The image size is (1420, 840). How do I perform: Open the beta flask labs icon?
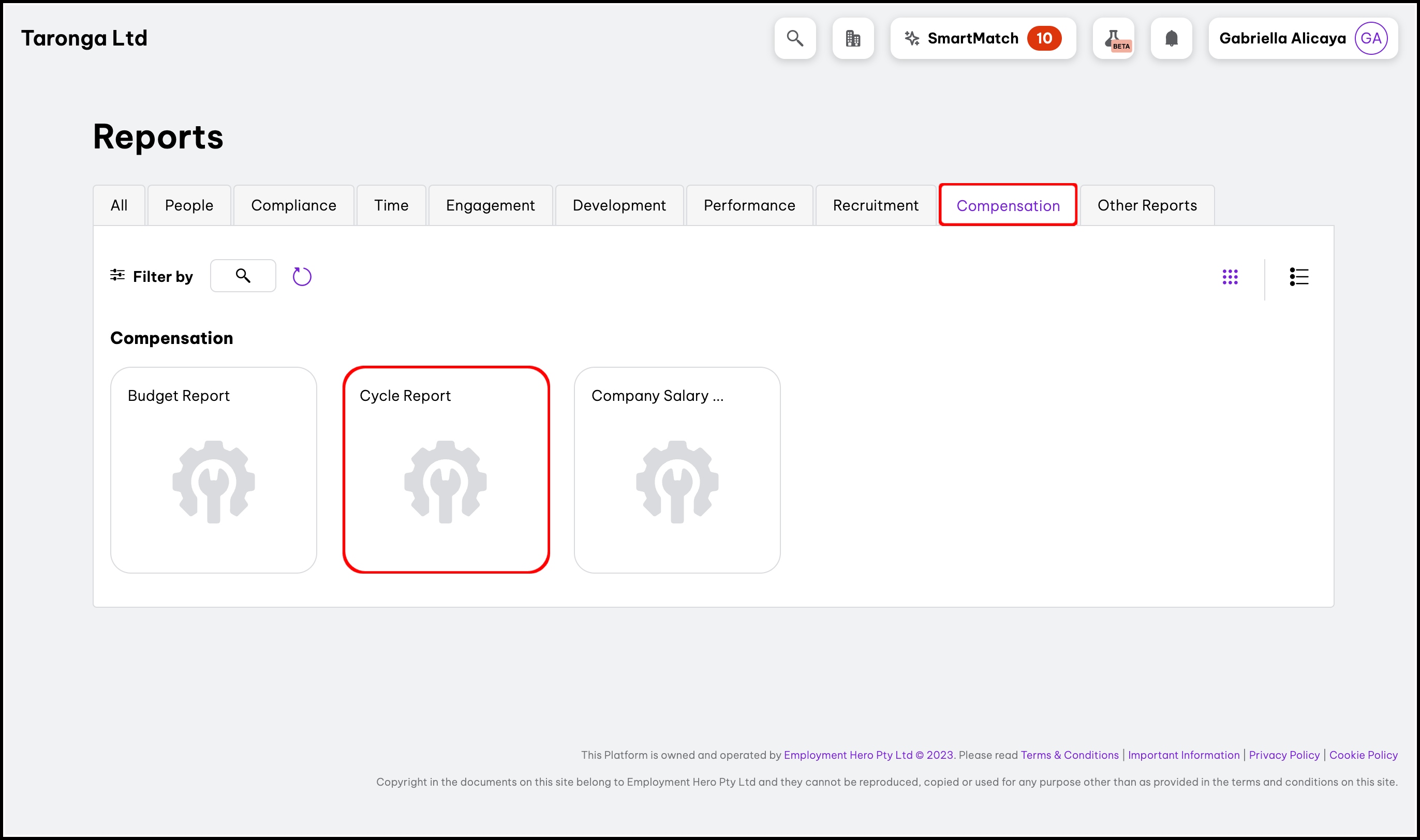(1114, 38)
